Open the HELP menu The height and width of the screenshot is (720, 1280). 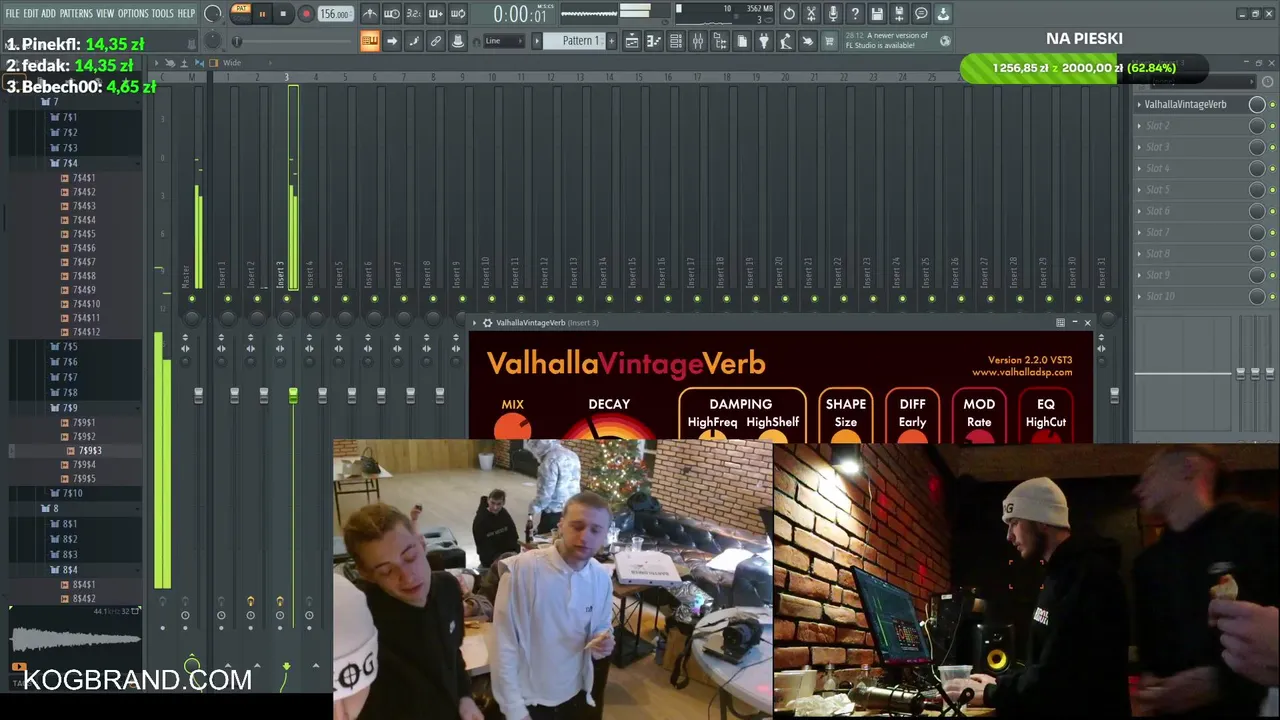[x=186, y=14]
